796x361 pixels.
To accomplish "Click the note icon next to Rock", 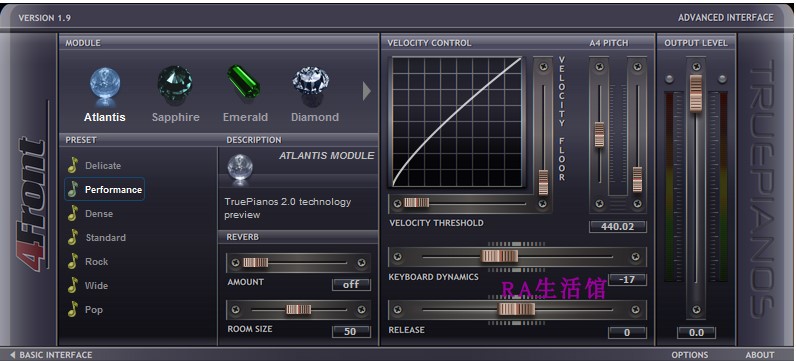I will pos(73,261).
